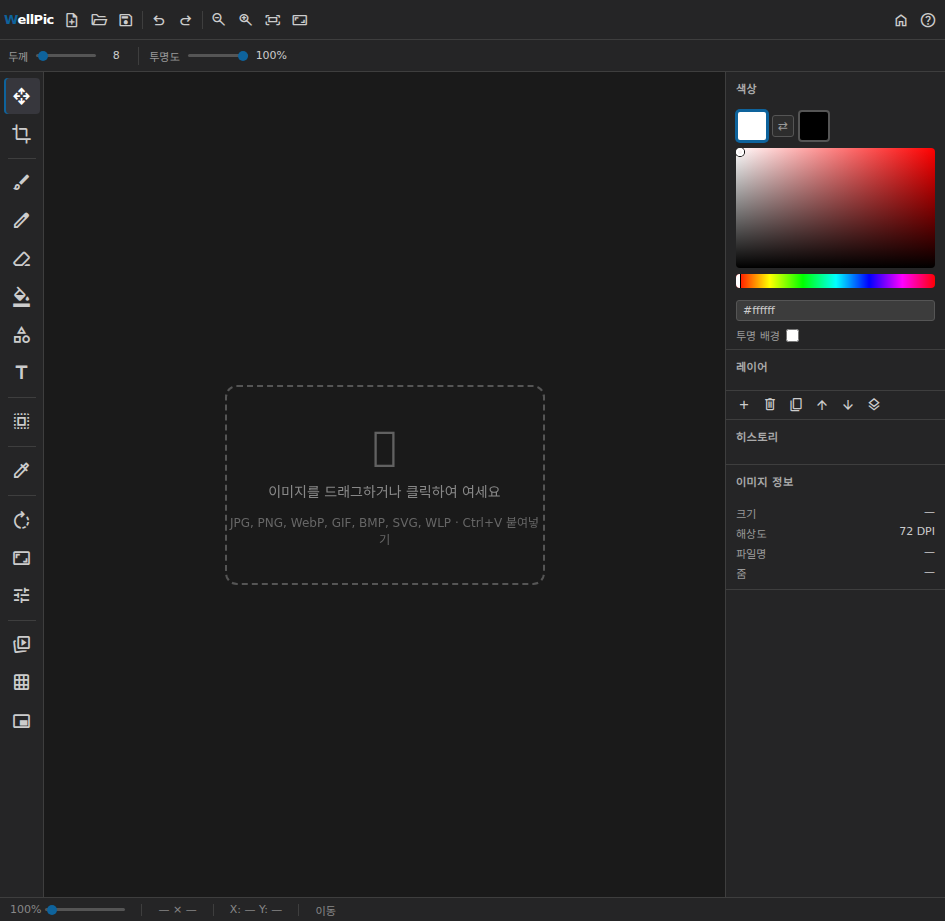Click the aspect ratio view icon in top toolbar
The width and height of the screenshot is (945, 921).
pyautogui.click(x=300, y=20)
